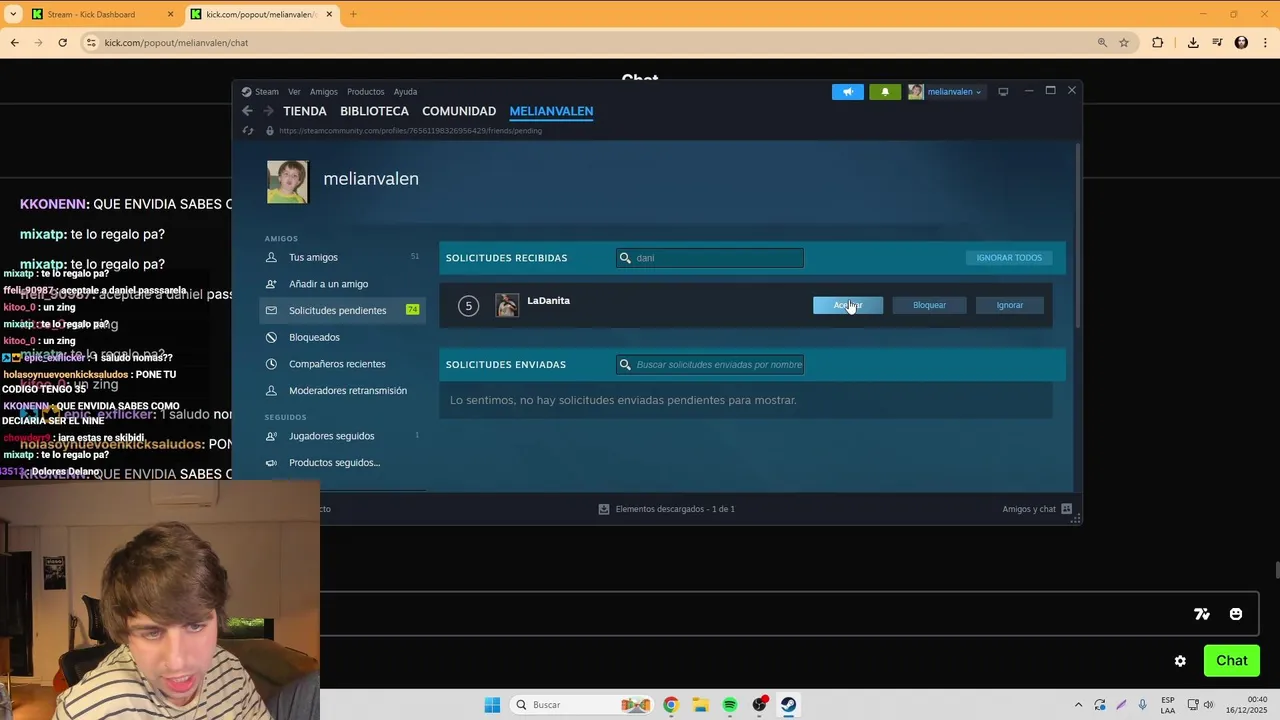The image size is (1280, 720).
Task: Open melianvalen profile avatar
Action: click(x=287, y=182)
